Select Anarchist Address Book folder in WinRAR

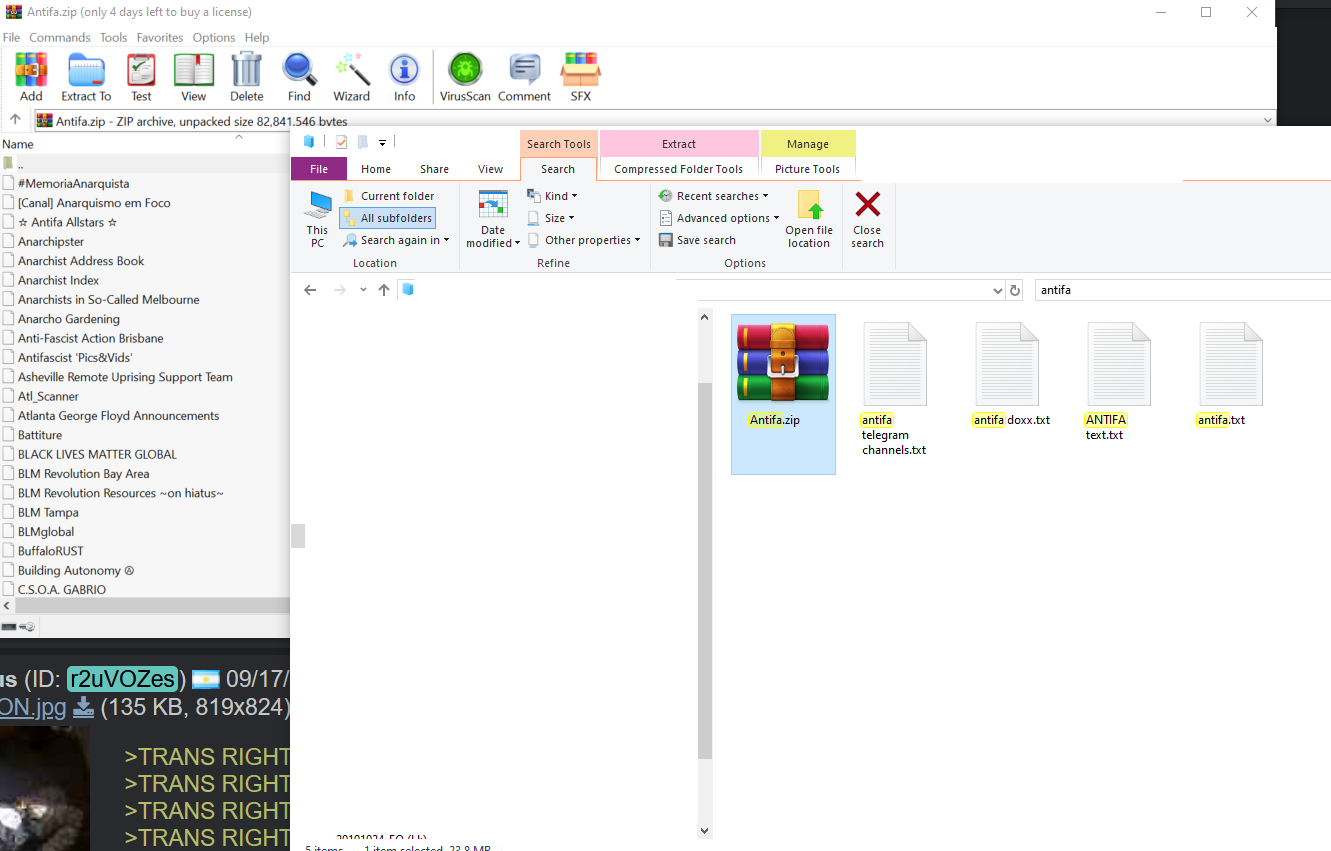(81, 261)
